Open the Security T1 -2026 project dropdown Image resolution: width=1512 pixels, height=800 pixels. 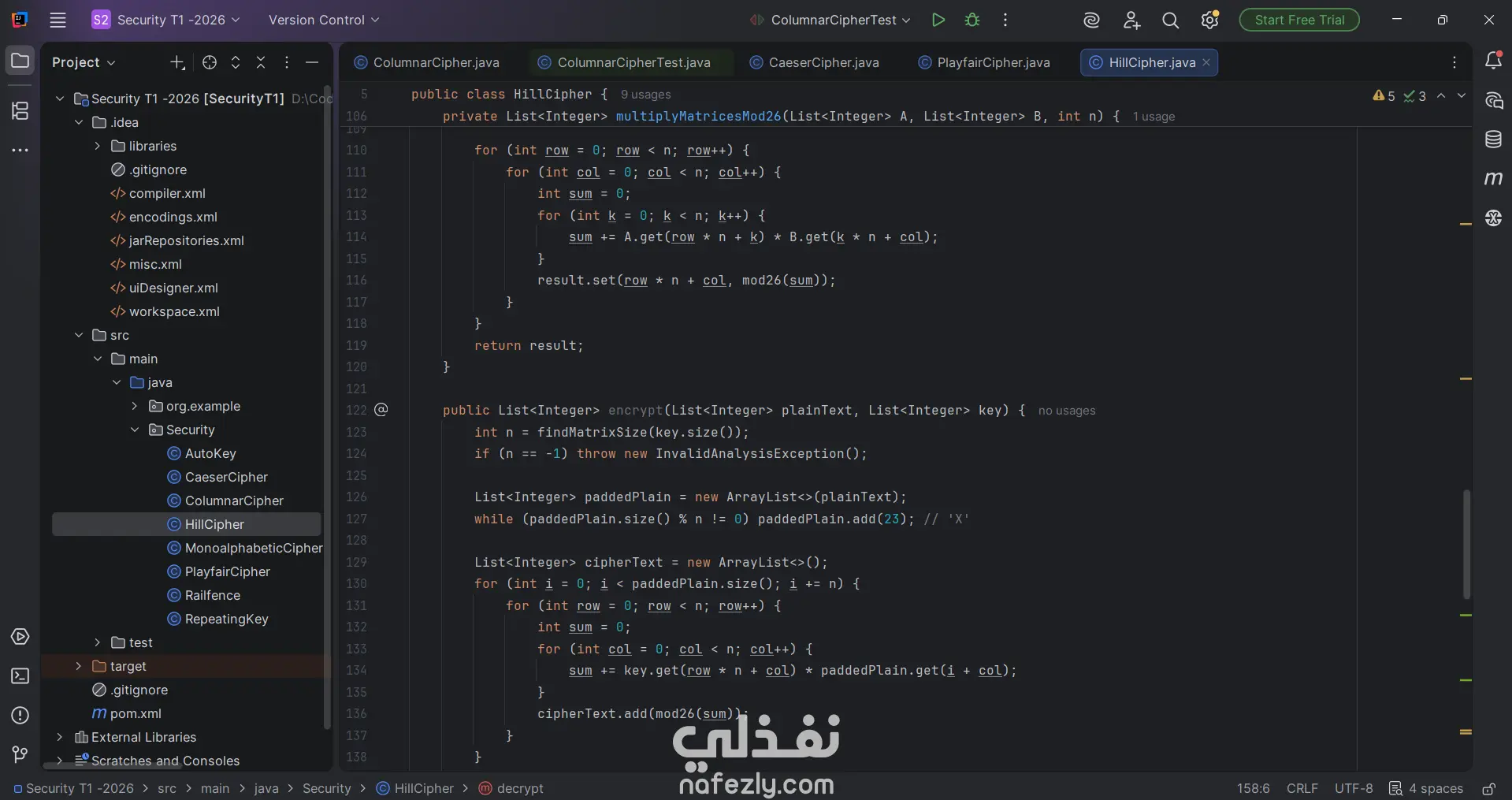[x=166, y=20]
